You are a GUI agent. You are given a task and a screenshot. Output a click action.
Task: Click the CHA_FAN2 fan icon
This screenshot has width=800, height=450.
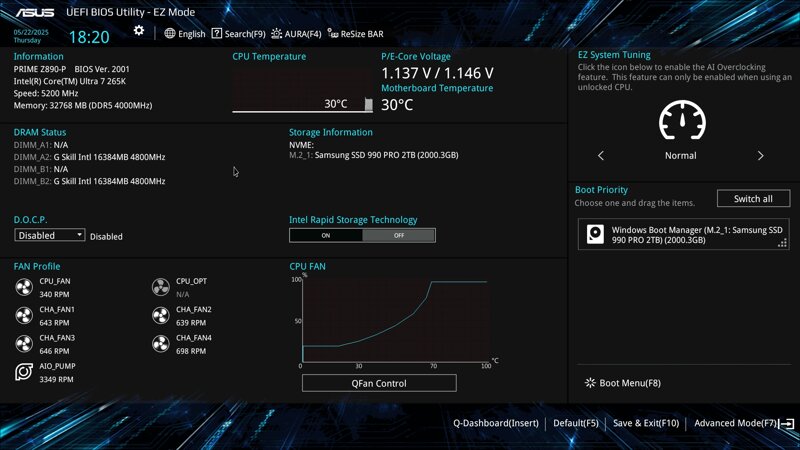tap(161, 316)
